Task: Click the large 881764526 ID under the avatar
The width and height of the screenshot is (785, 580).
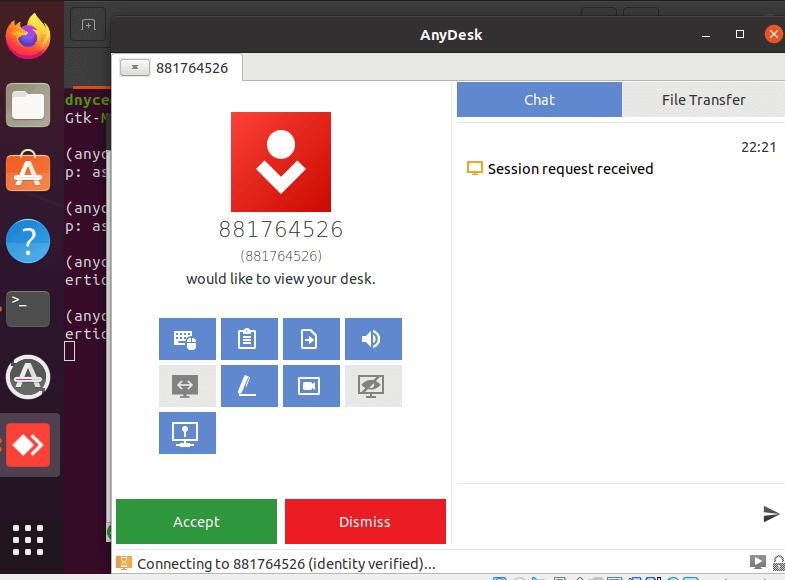Action: (x=281, y=230)
